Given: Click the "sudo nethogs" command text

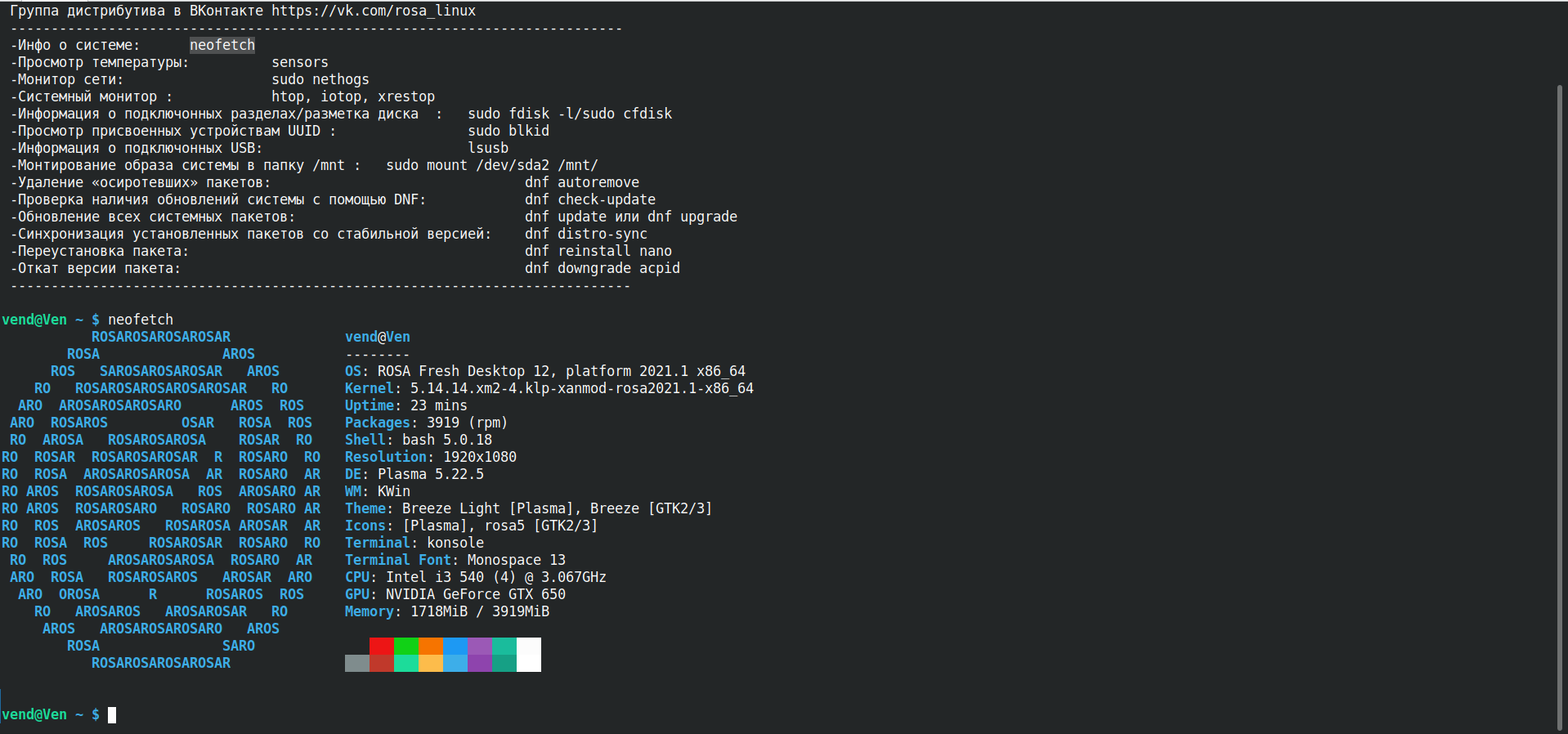Looking at the screenshot, I should (320, 79).
